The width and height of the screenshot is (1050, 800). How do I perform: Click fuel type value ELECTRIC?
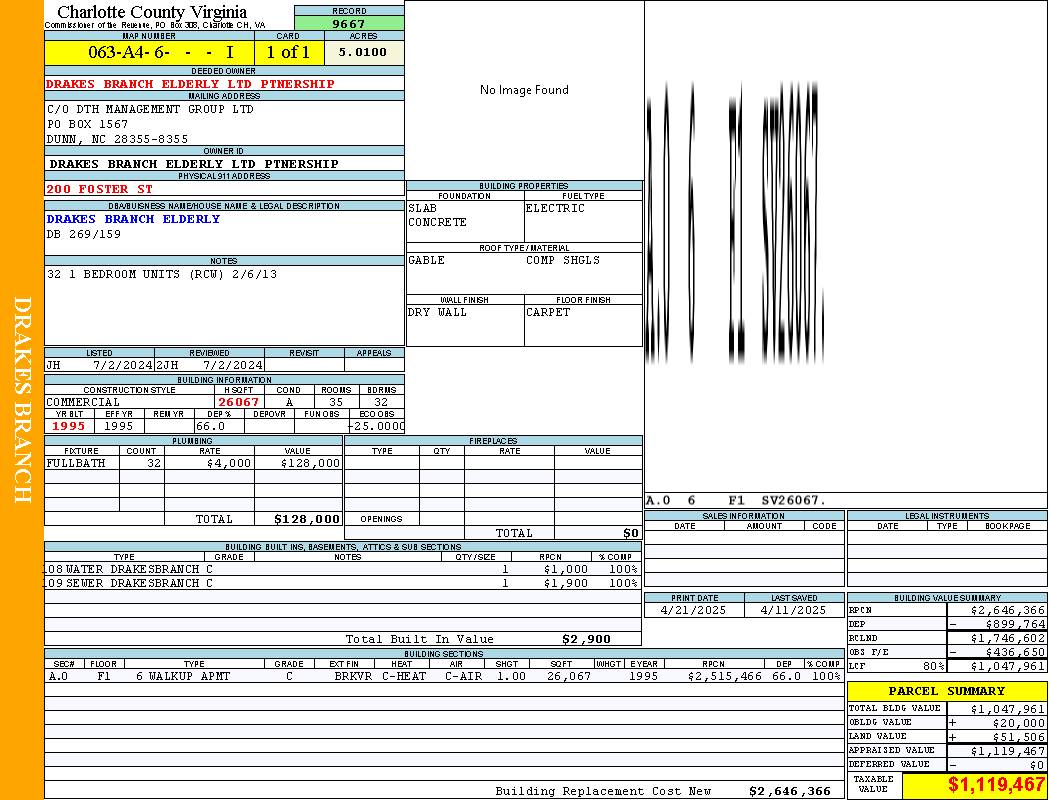point(555,208)
